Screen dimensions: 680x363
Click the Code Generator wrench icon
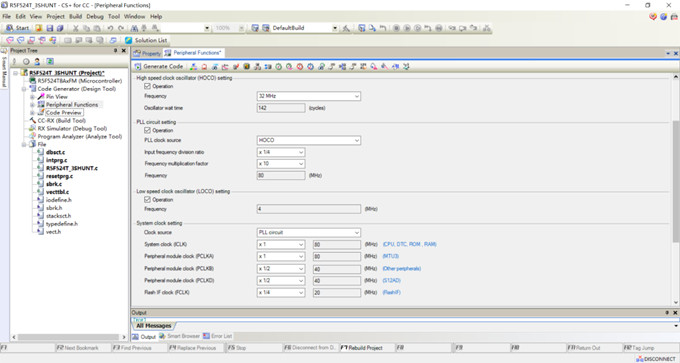point(33,88)
